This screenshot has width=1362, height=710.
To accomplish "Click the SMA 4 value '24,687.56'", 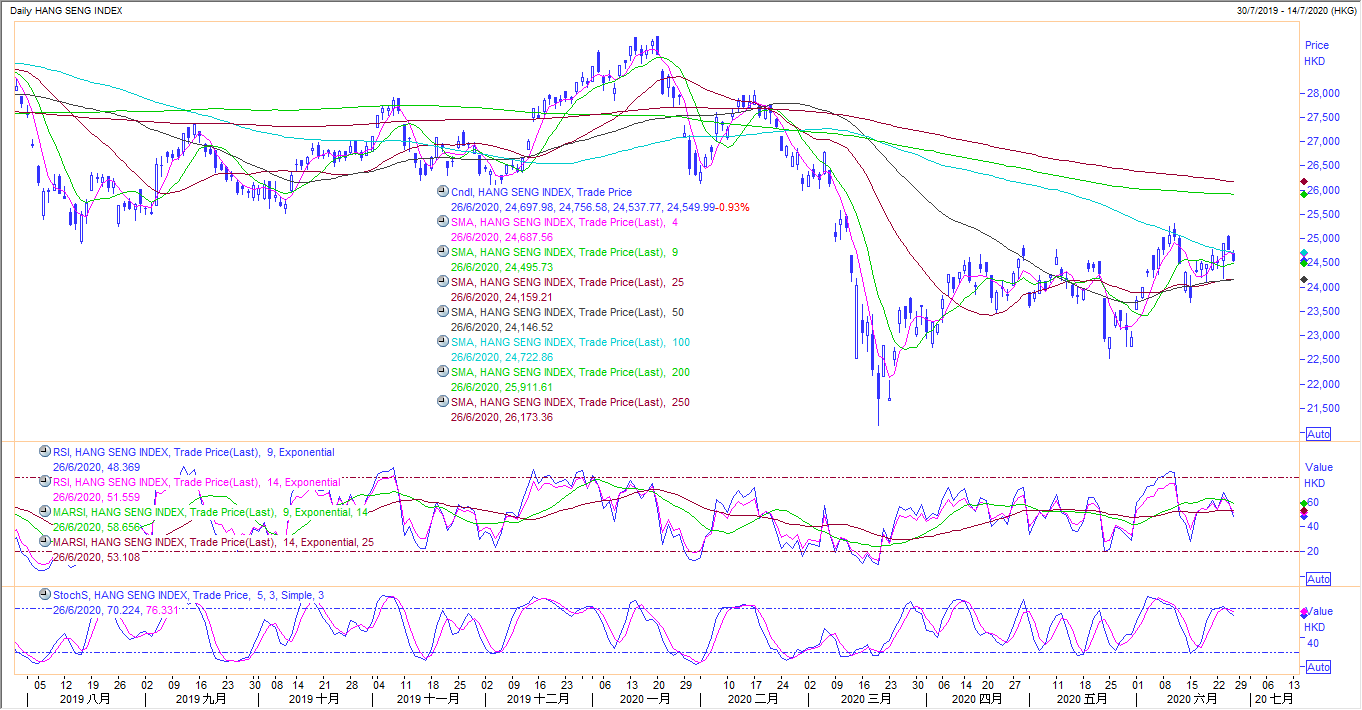I will pos(530,237).
